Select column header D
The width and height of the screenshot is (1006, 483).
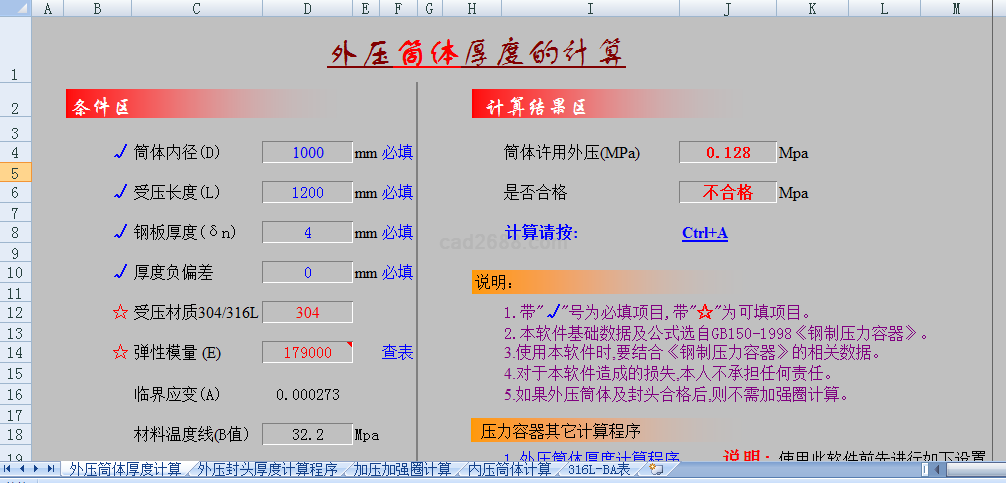(x=307, y=8)
